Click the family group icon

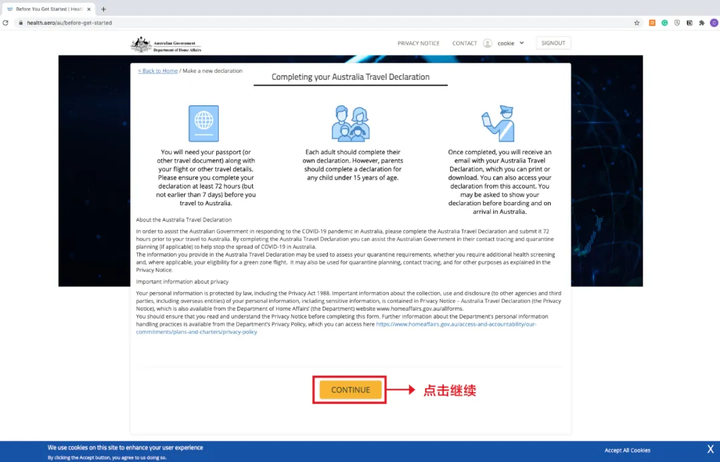point(350,123)
